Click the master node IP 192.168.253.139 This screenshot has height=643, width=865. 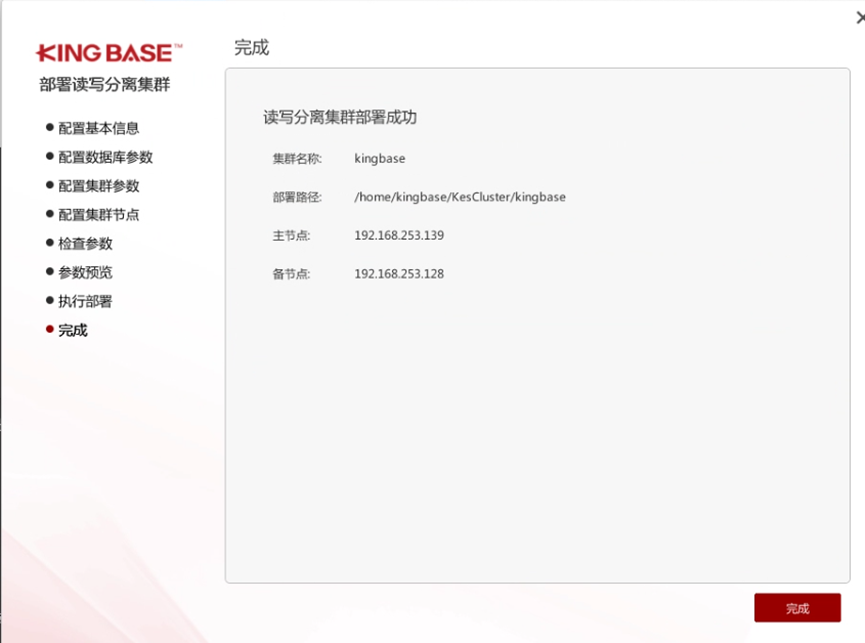point(399,236)
